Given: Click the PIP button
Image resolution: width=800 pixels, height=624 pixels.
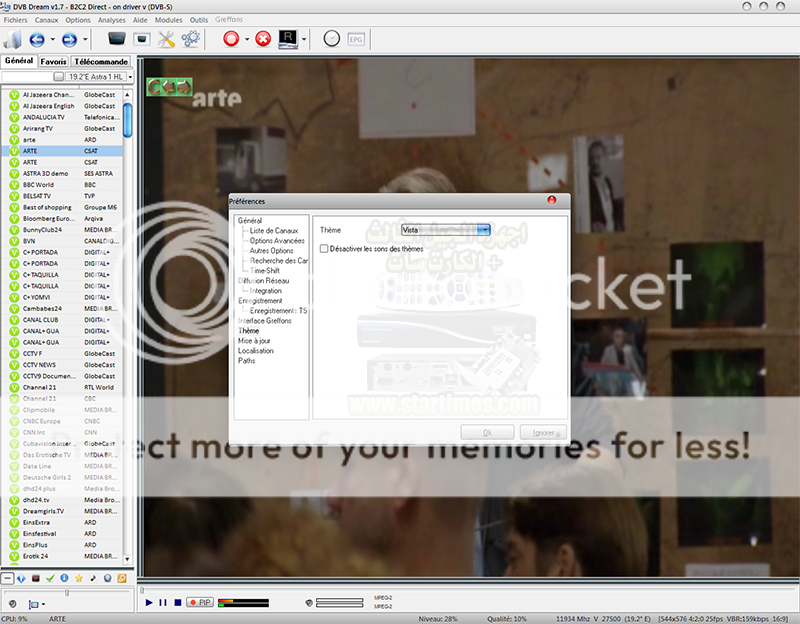Looking at the screenshot, I should point(201,602).
